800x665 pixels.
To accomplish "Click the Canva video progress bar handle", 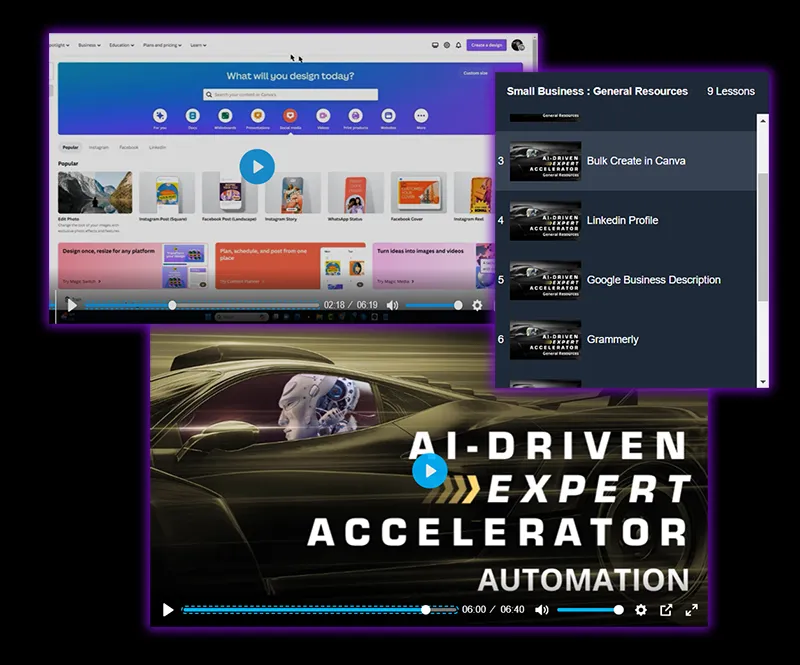I will (172, 305).
